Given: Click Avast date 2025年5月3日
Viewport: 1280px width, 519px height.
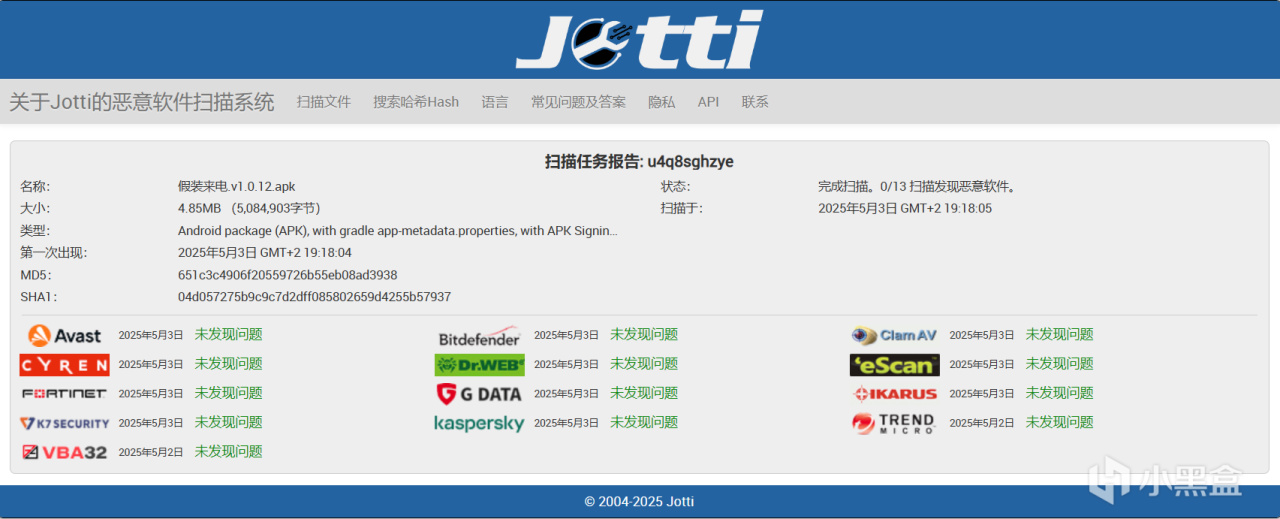Looking at the screenshot, I should [151, 336].
